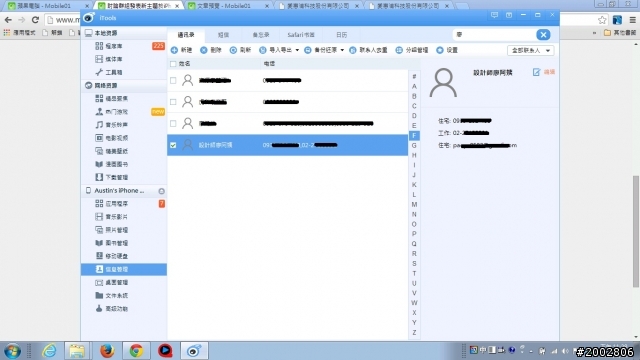
Task: Click into the contact search field
Action: click(494, 35)
